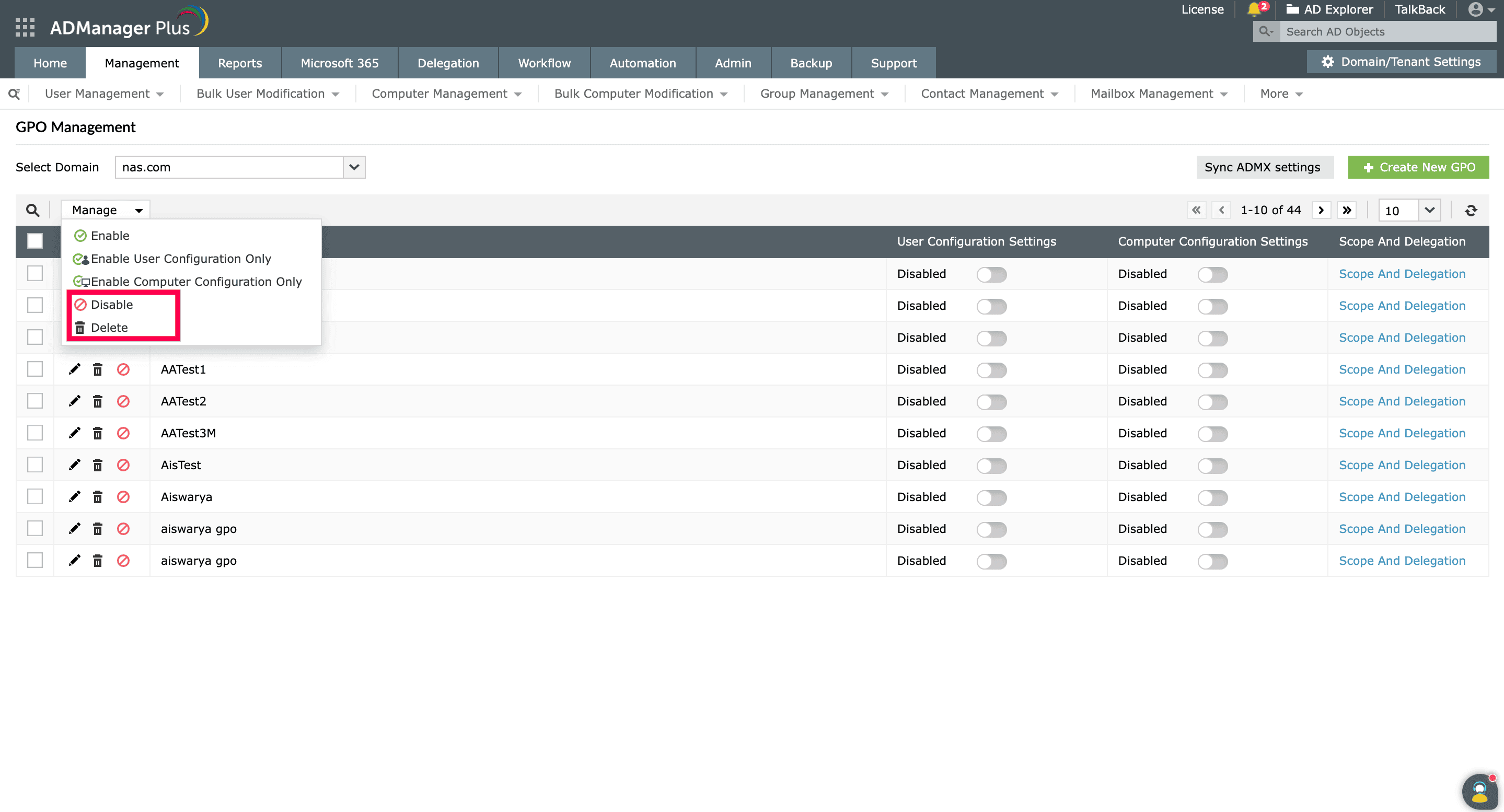Toggle User Configuration Settings for AATest1
The width and height of the screenshot is (1504, 812).
991,370
